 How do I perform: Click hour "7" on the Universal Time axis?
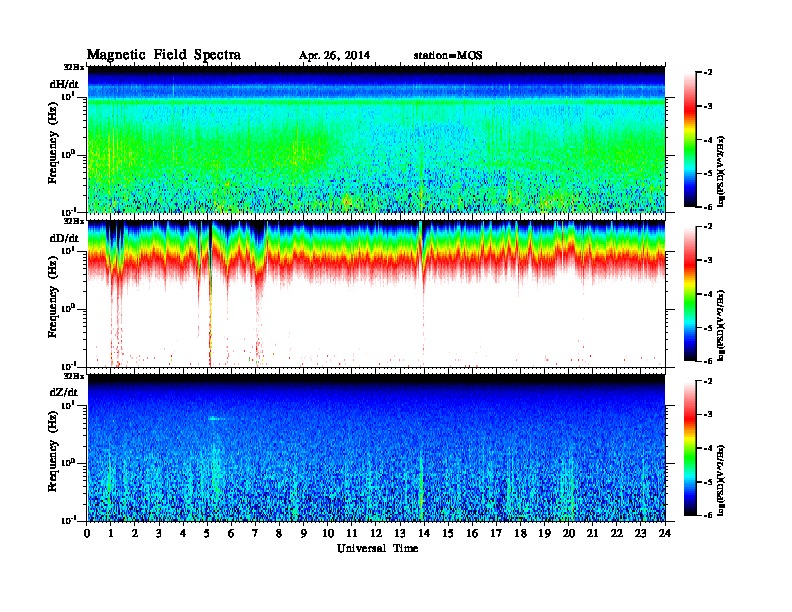coord(255,533)
